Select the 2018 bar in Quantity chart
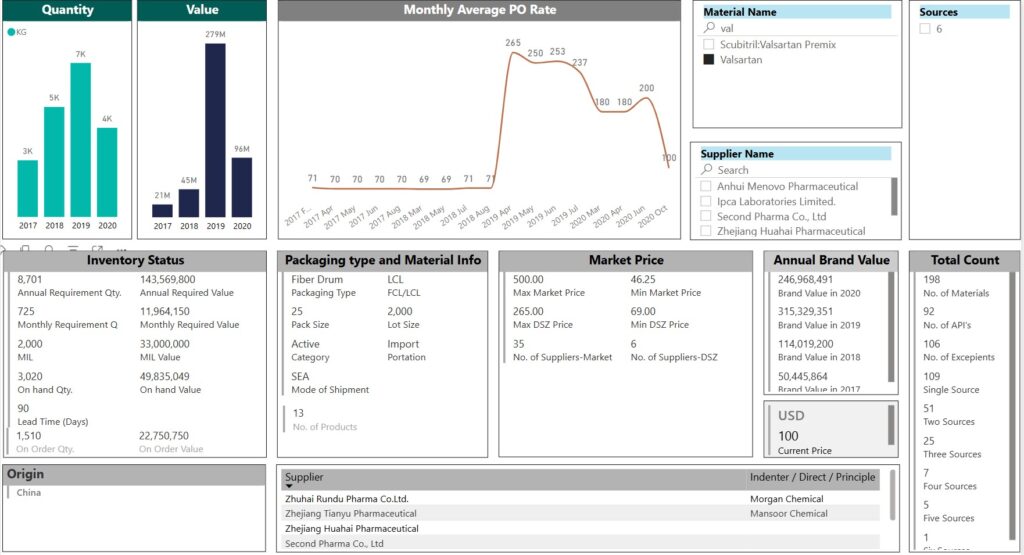The height and width of the screenshot is (555, 1024). (54, 162)
